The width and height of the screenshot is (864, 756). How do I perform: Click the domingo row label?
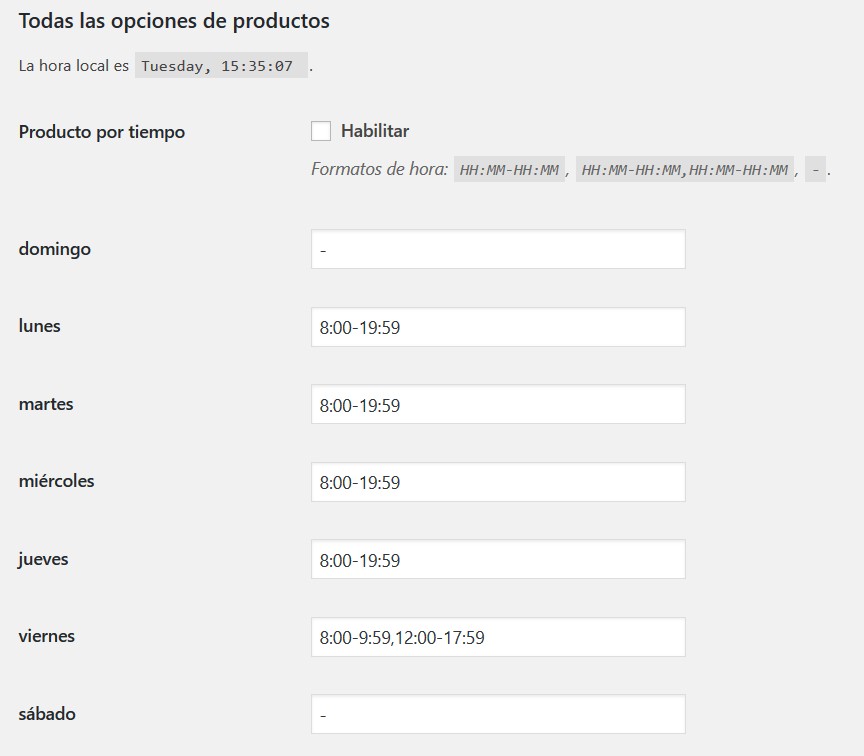pyautogui.click(x=55, y=249)
